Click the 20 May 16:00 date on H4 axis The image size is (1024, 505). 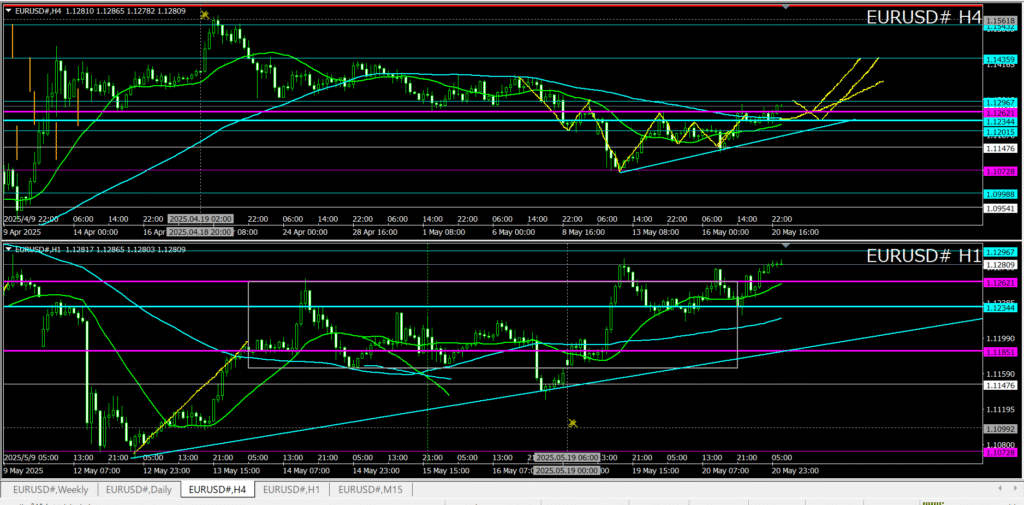[x=795, y=231]
